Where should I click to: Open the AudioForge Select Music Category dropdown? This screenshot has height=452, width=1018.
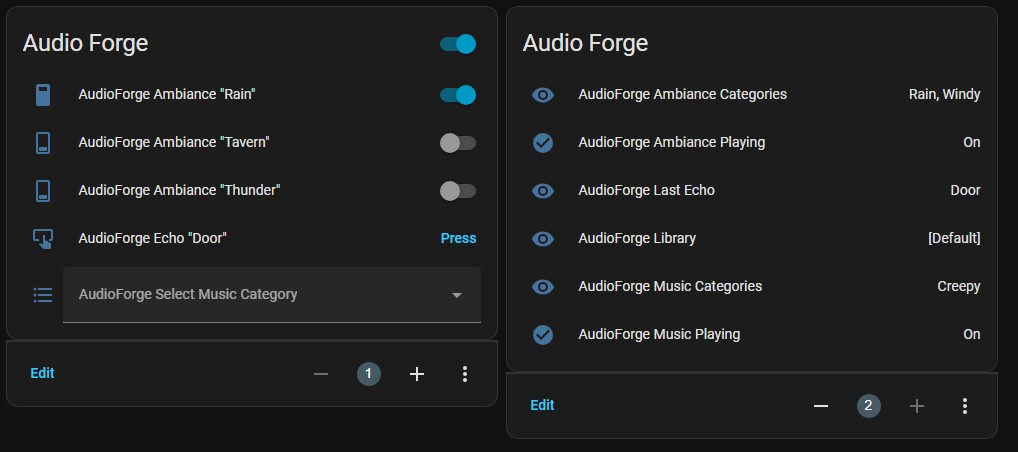point(272,295)
